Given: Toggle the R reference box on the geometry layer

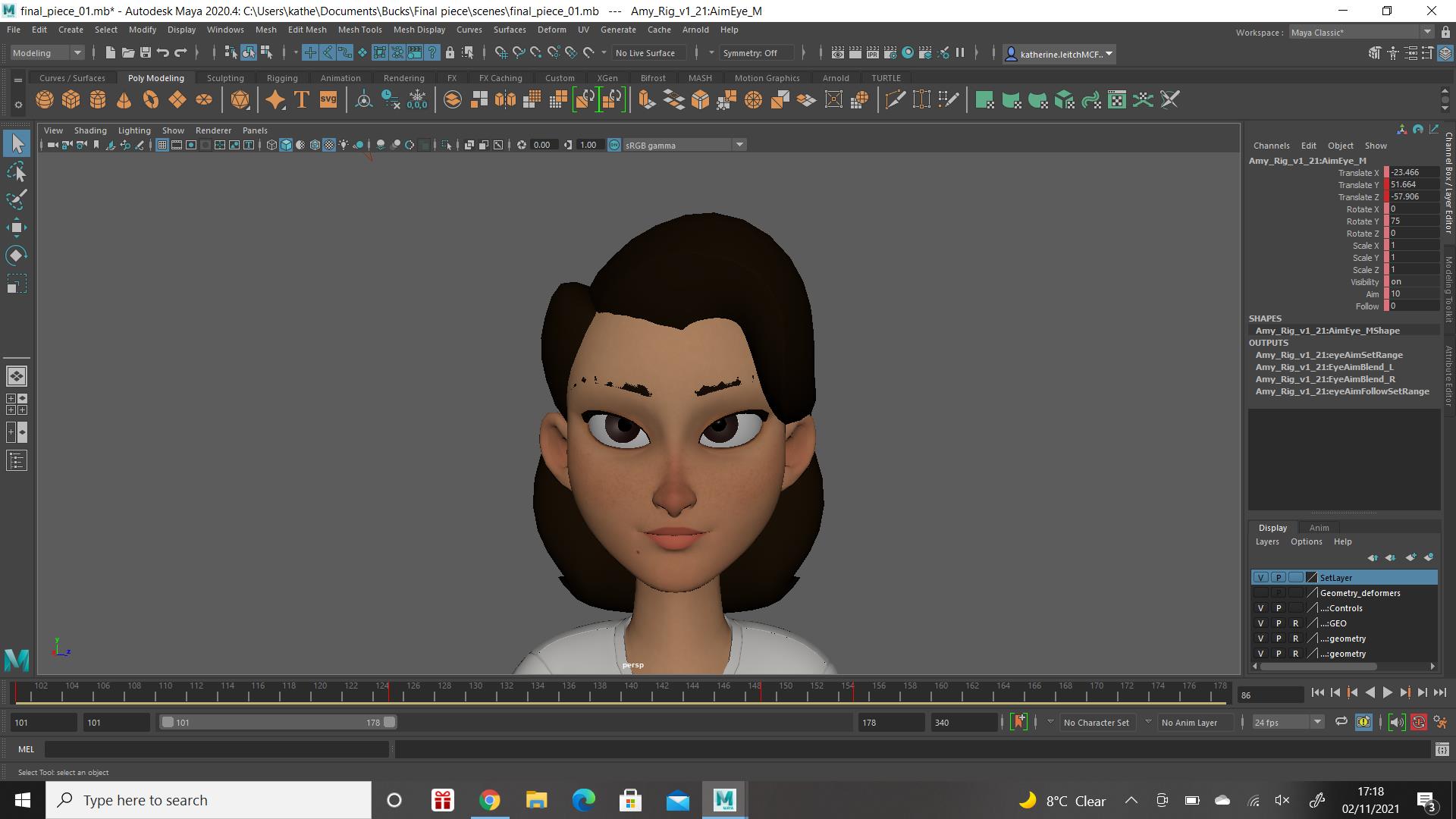Looking at the screenshot, I should (1296, 639).
